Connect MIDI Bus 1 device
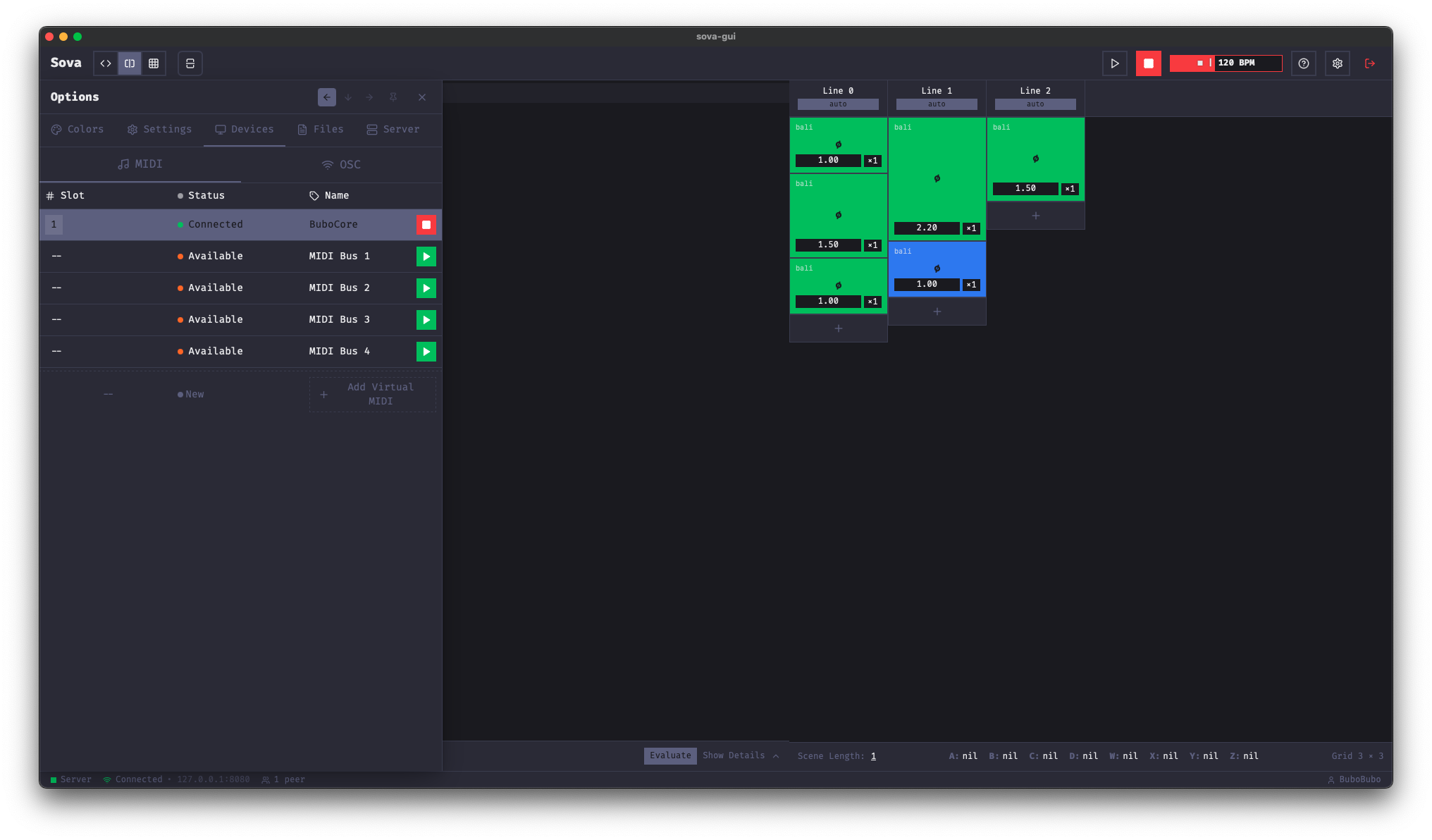The height and width of the screenshot is (840, 1432). 426,257
